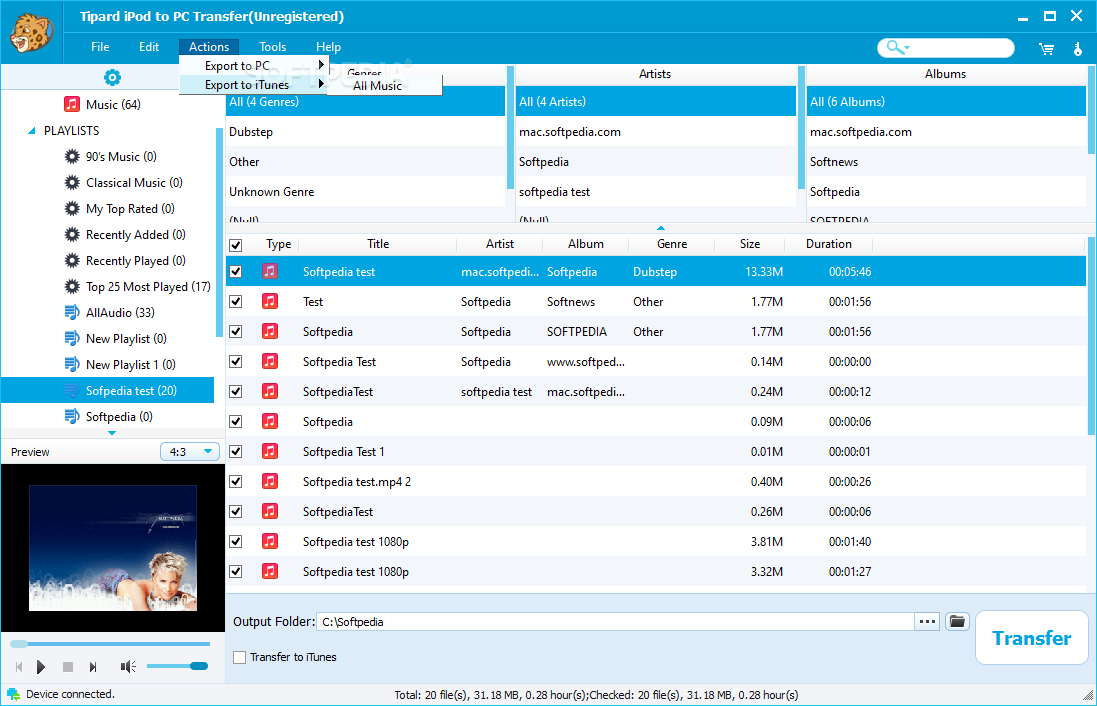
Task: Click the Classical Music playlist gear icon
Action: tap(71, 183)
